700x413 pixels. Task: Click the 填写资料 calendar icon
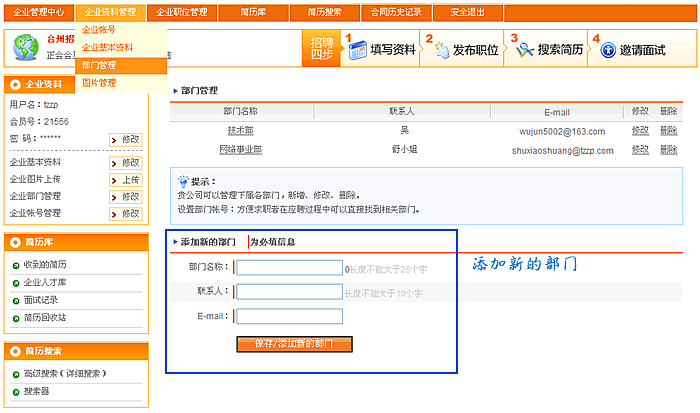point(358,49)
